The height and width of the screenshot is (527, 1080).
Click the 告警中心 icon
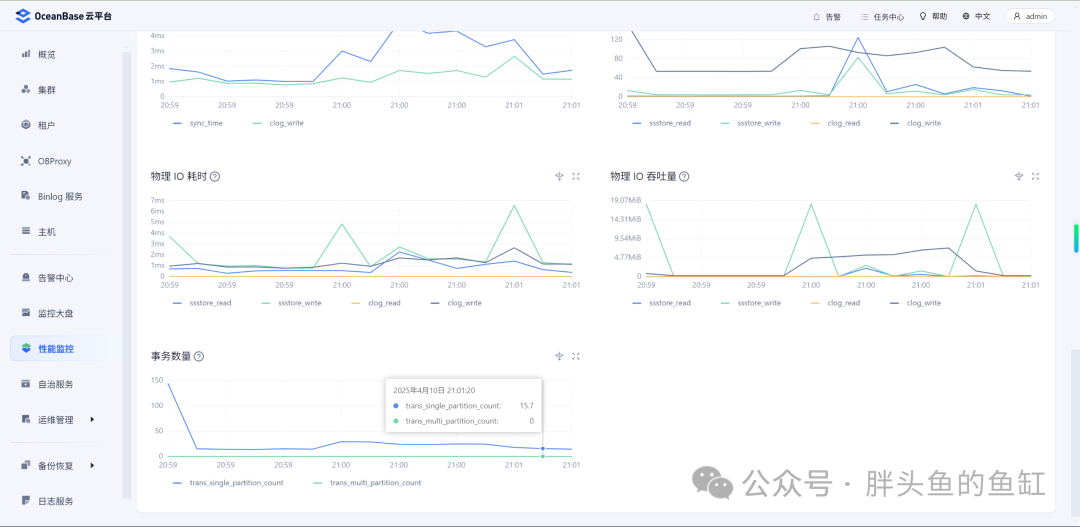pyautogui.click(x=26, y=278)
